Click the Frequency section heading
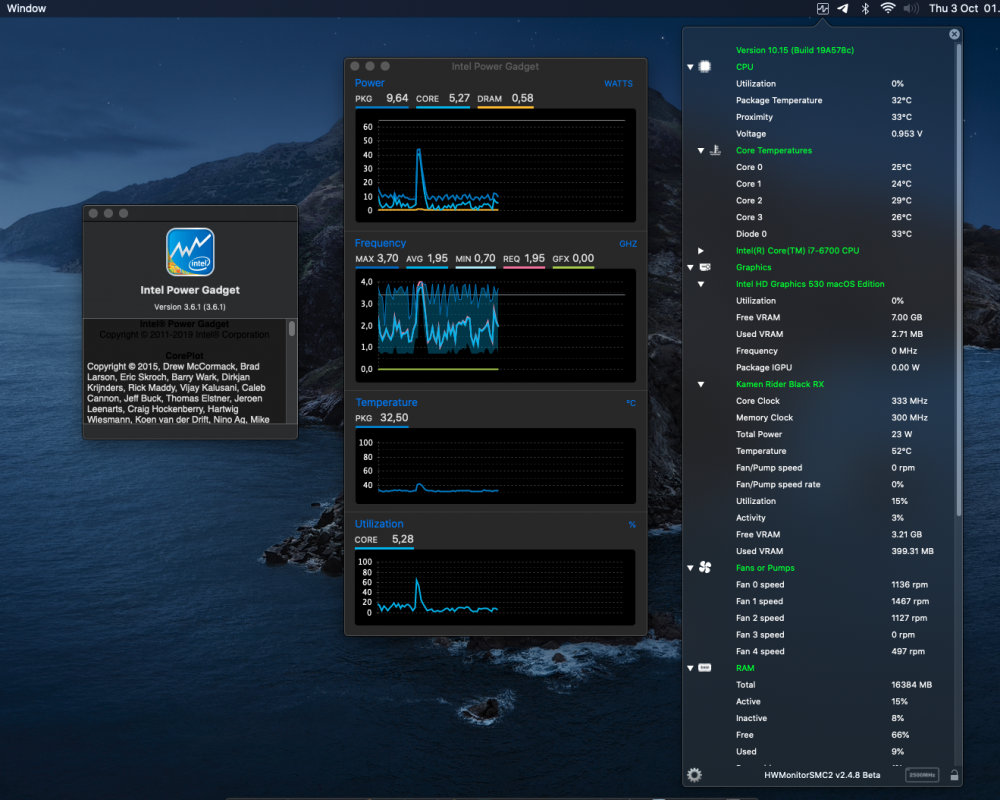This screenshot has width=1000, height=800. [380, 243]
